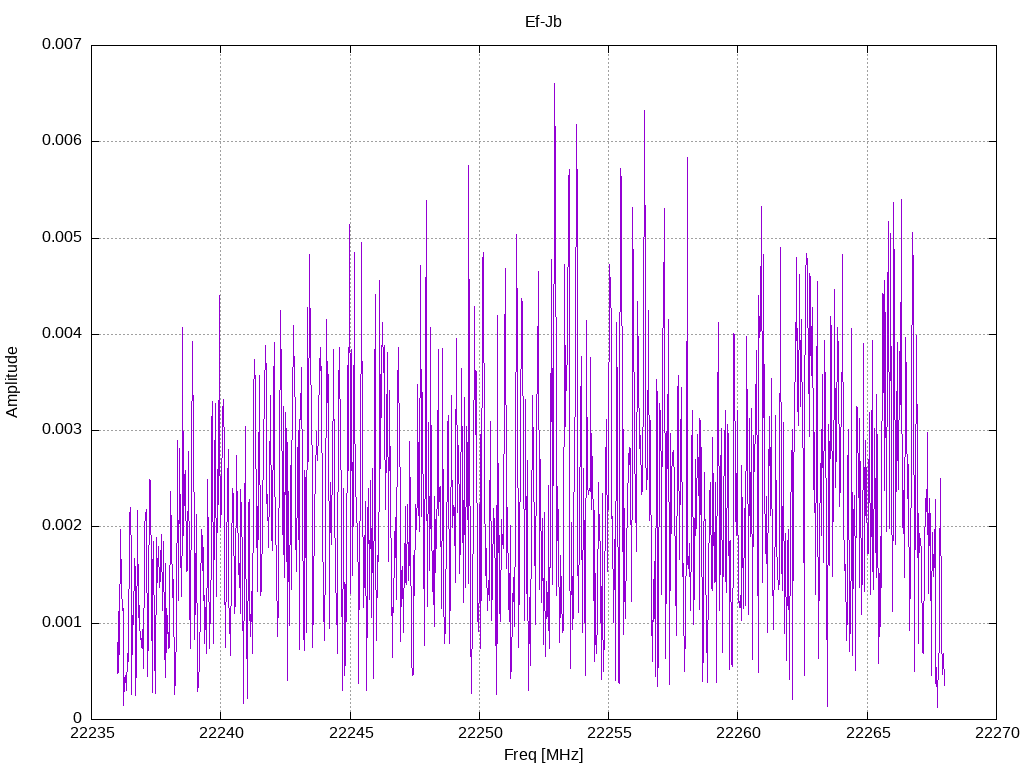Click the 22265 x-axis tick label
The image size is (1024, 768).
point(868,733)
